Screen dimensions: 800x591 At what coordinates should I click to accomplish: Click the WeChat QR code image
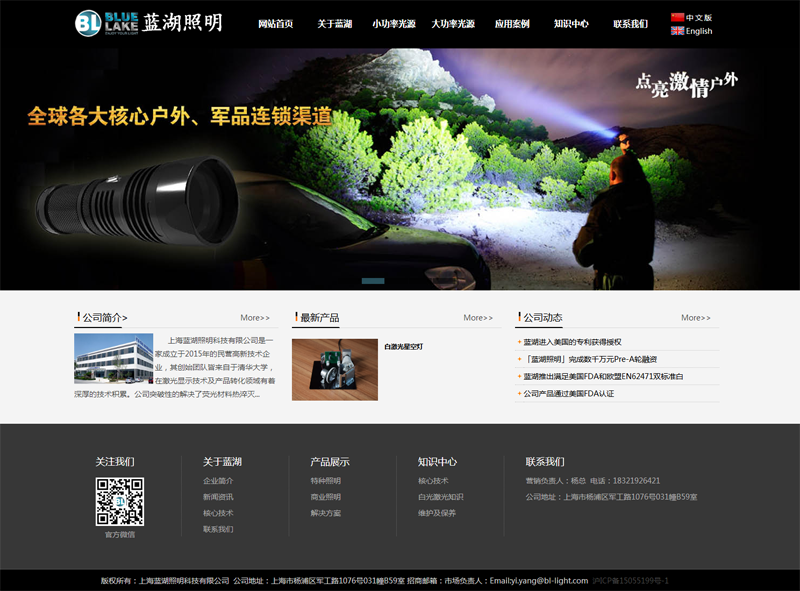coord(119,502)
